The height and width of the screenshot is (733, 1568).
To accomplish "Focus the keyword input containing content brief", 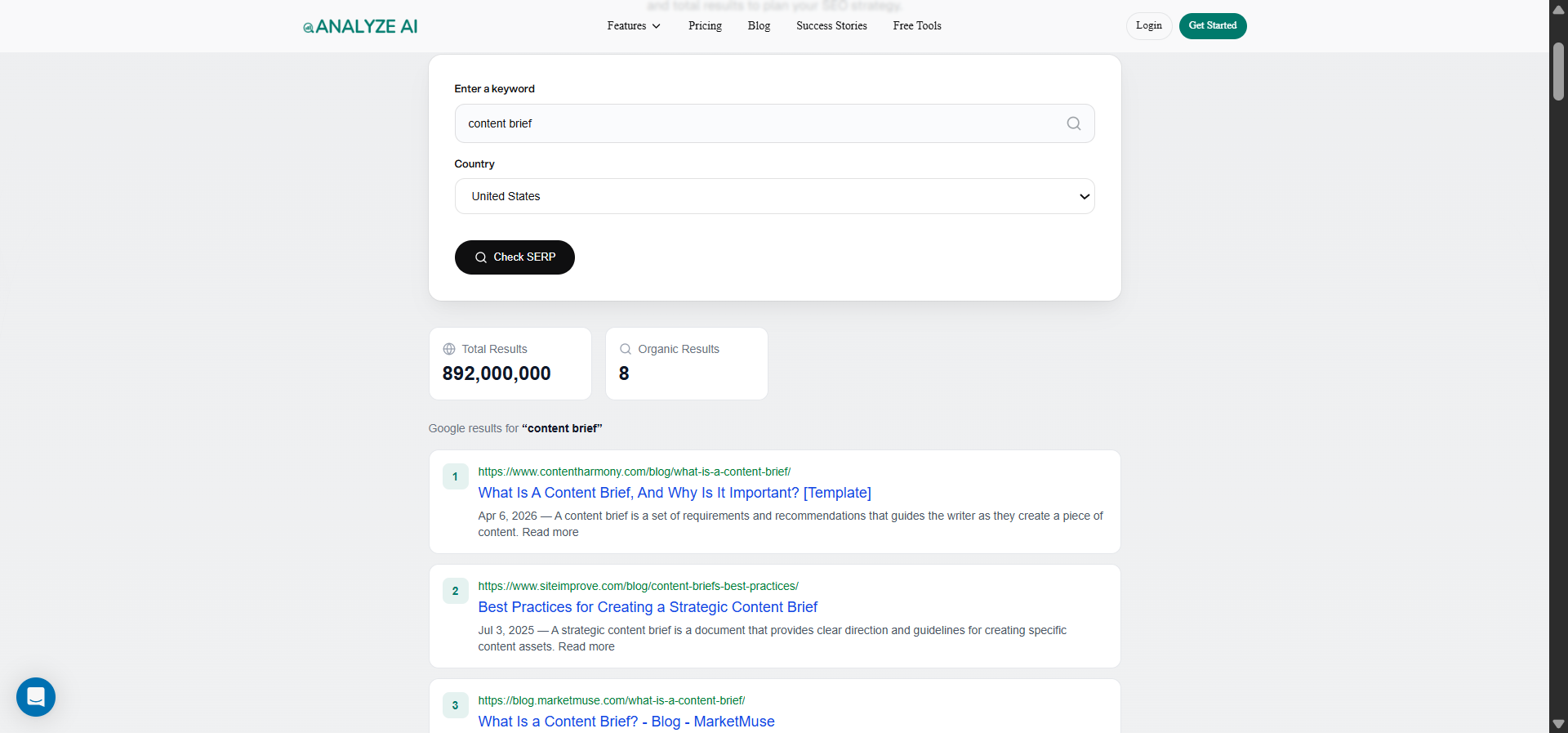I will pos(774,123).
